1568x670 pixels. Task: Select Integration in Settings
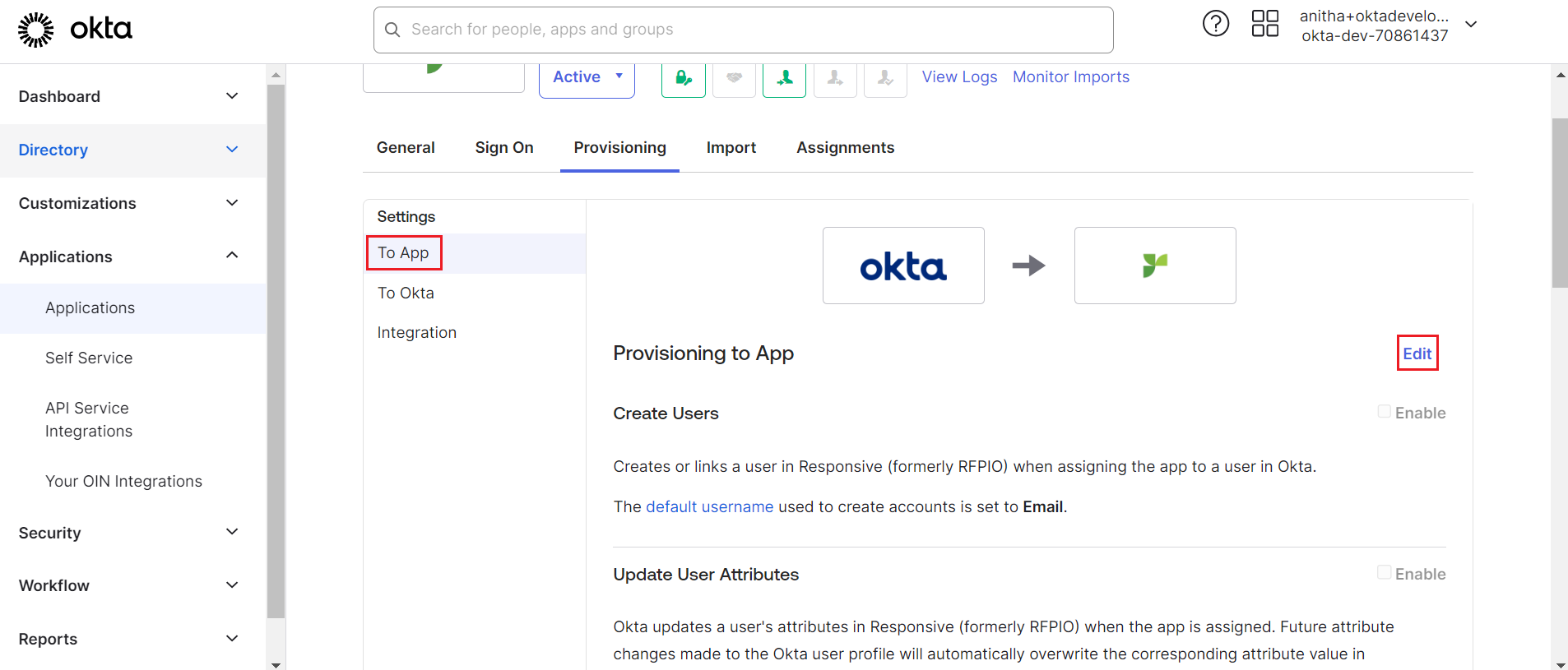click(x=417, y=332)
